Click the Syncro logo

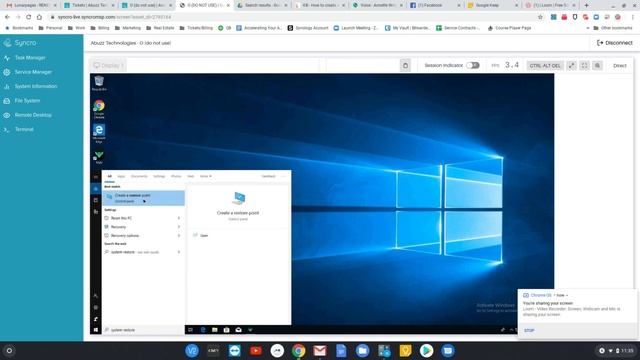[x=20, y=43]
